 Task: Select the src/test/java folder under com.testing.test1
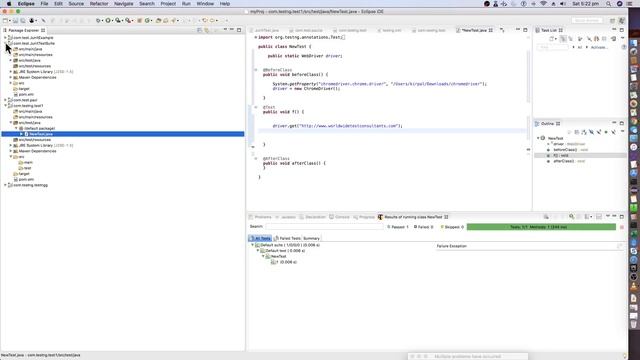(29, 123)
